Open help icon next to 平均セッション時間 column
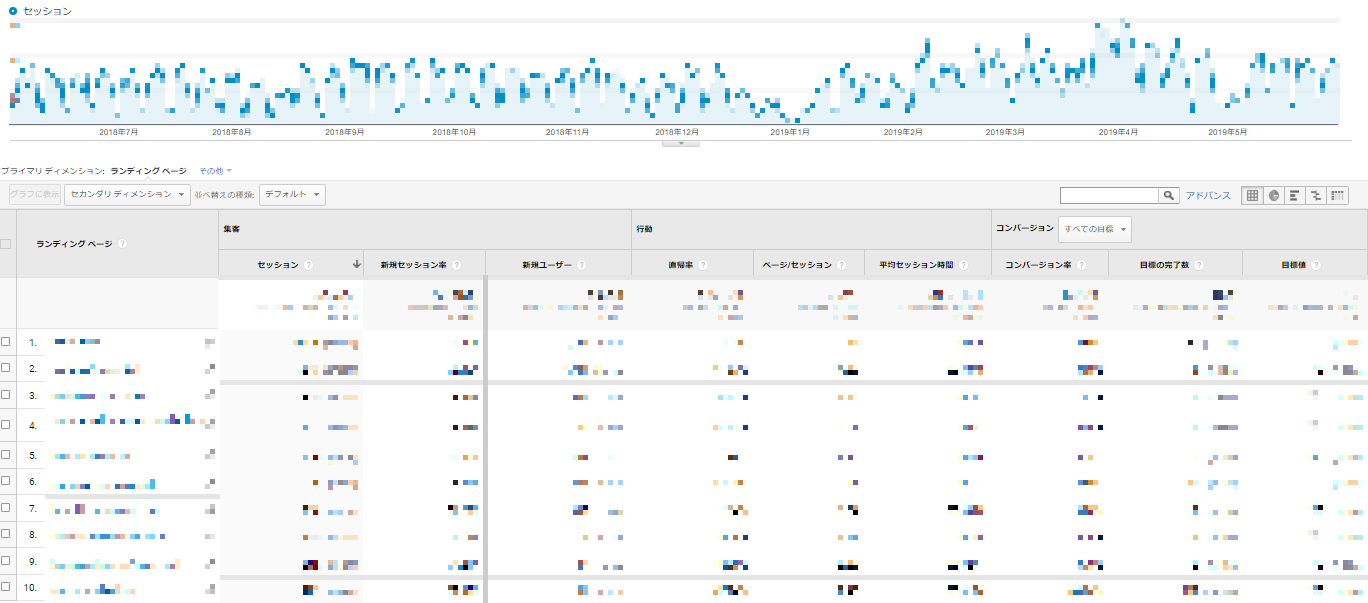This screenshot has height=603, width=1368. (x=964, y=265)
